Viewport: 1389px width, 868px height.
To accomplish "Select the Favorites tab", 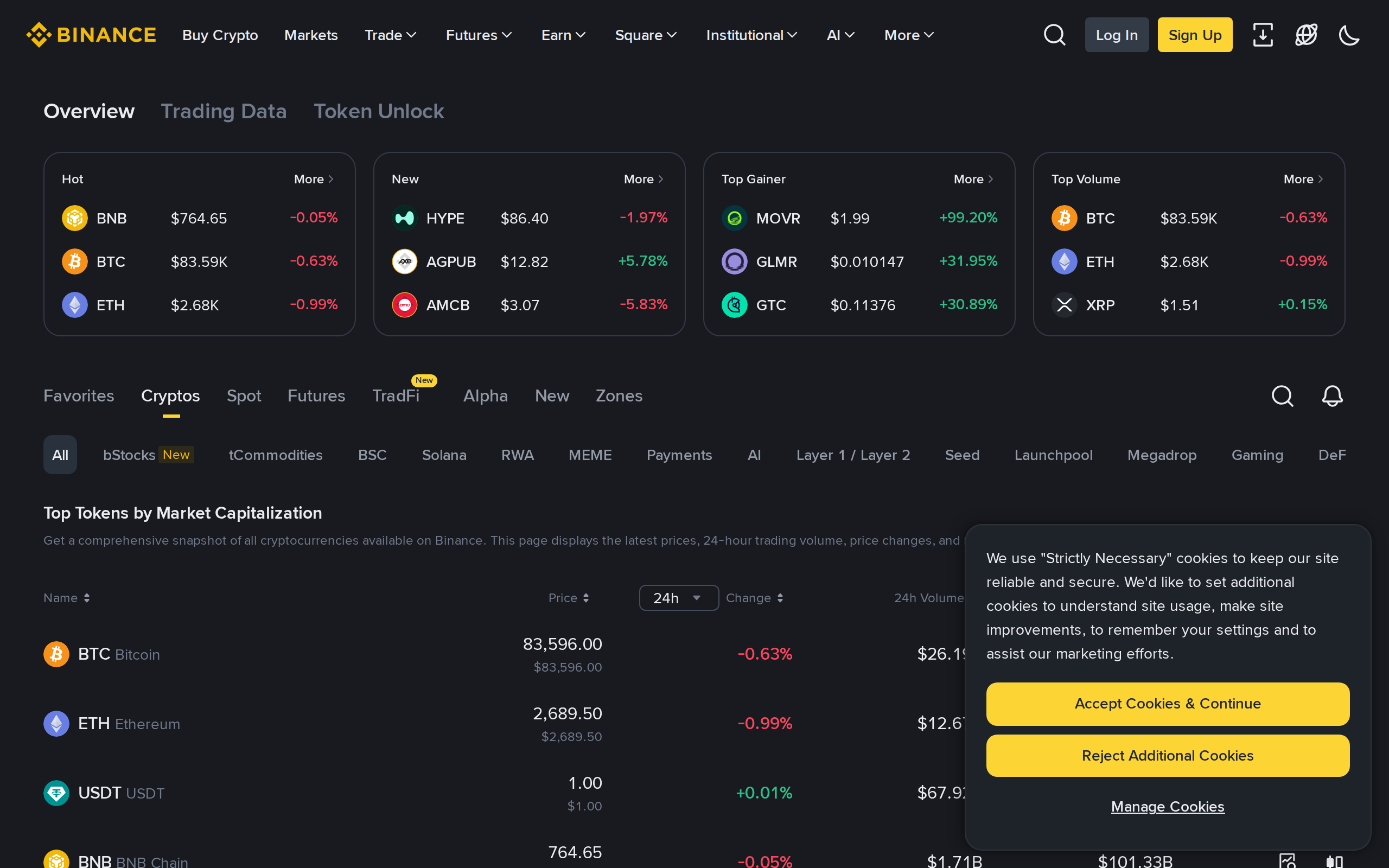I will pyautogui.click(x=79, y=396).
